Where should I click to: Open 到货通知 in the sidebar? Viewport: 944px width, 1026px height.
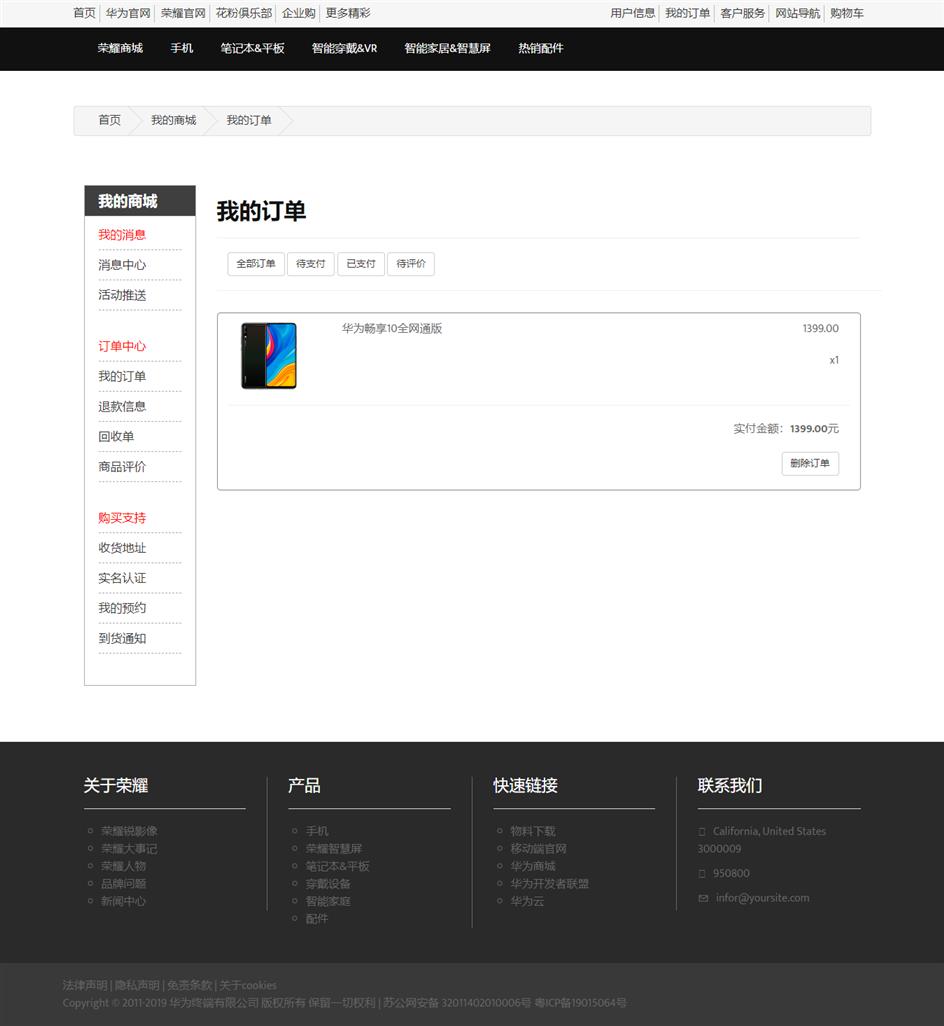click(122, 638)
